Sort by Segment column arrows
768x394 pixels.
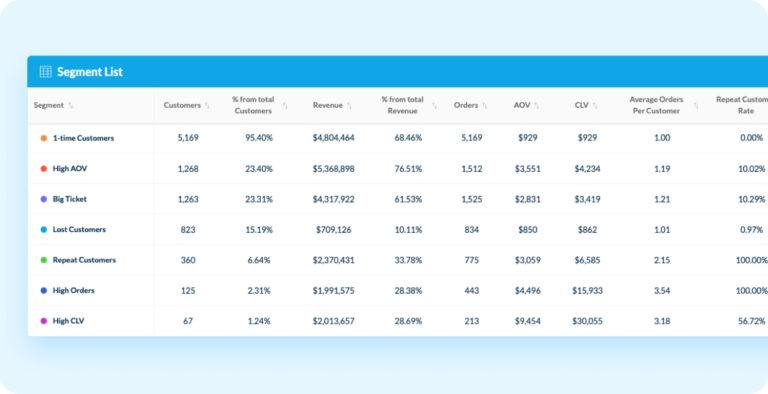71,105
